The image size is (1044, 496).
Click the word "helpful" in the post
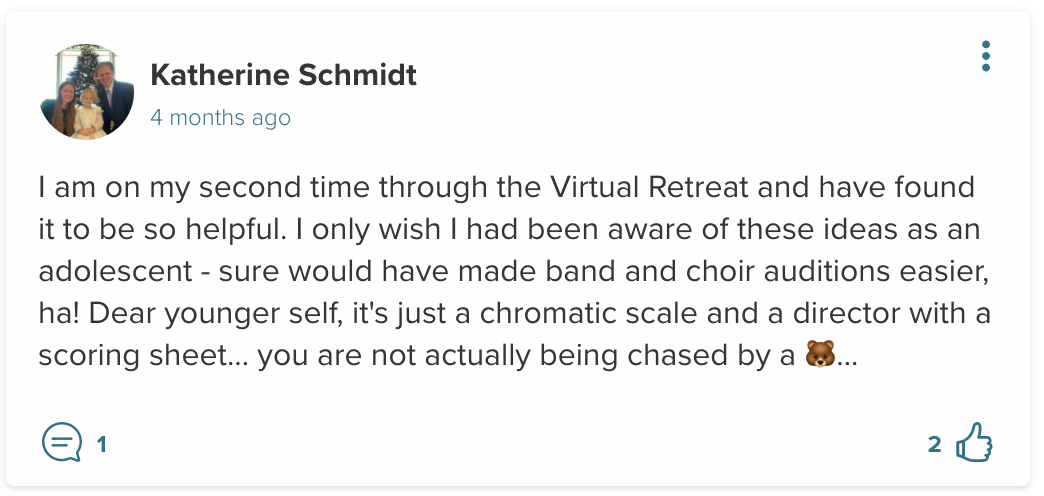click(244, 230)
